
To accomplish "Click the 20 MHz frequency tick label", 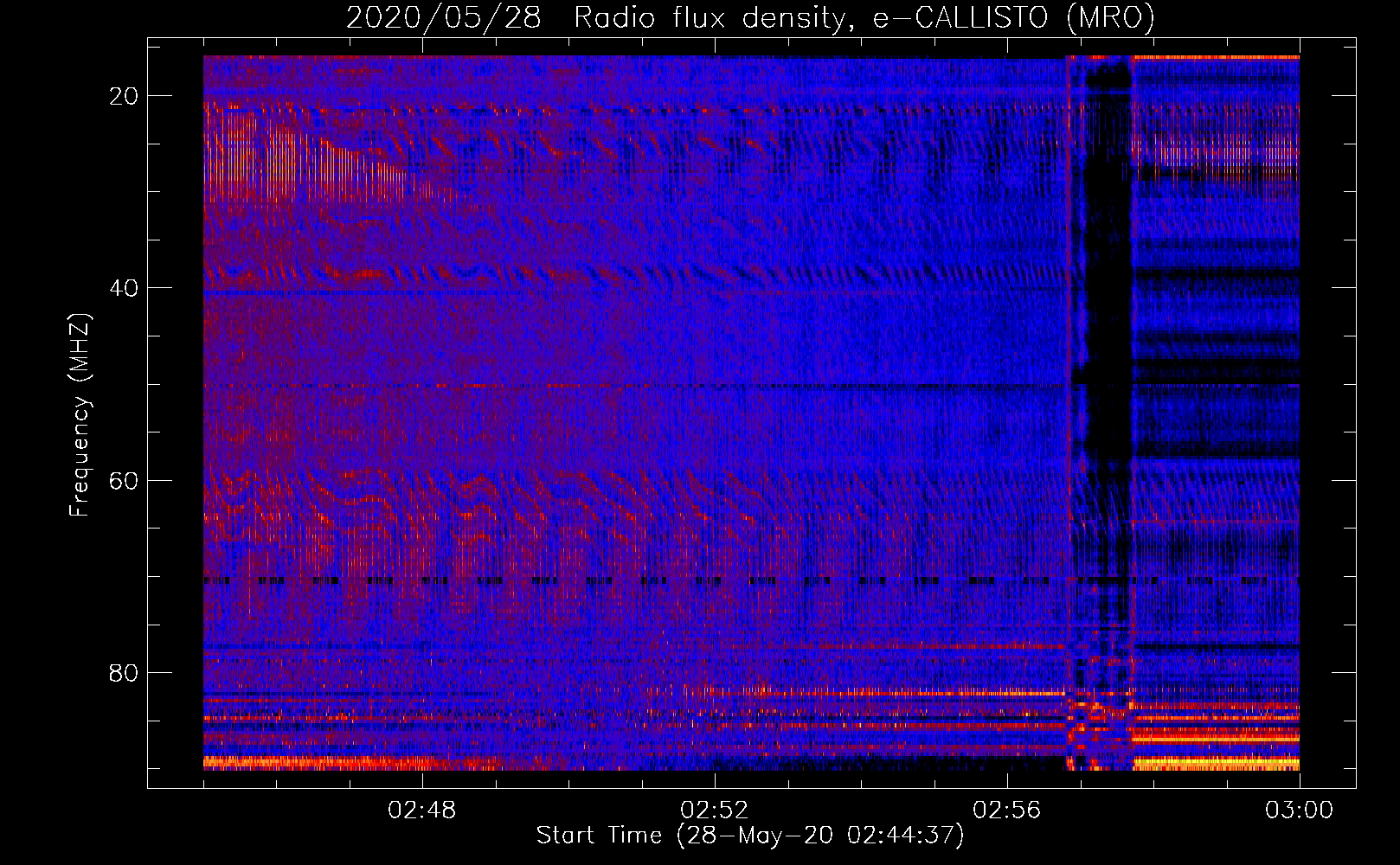I will 125,96.
